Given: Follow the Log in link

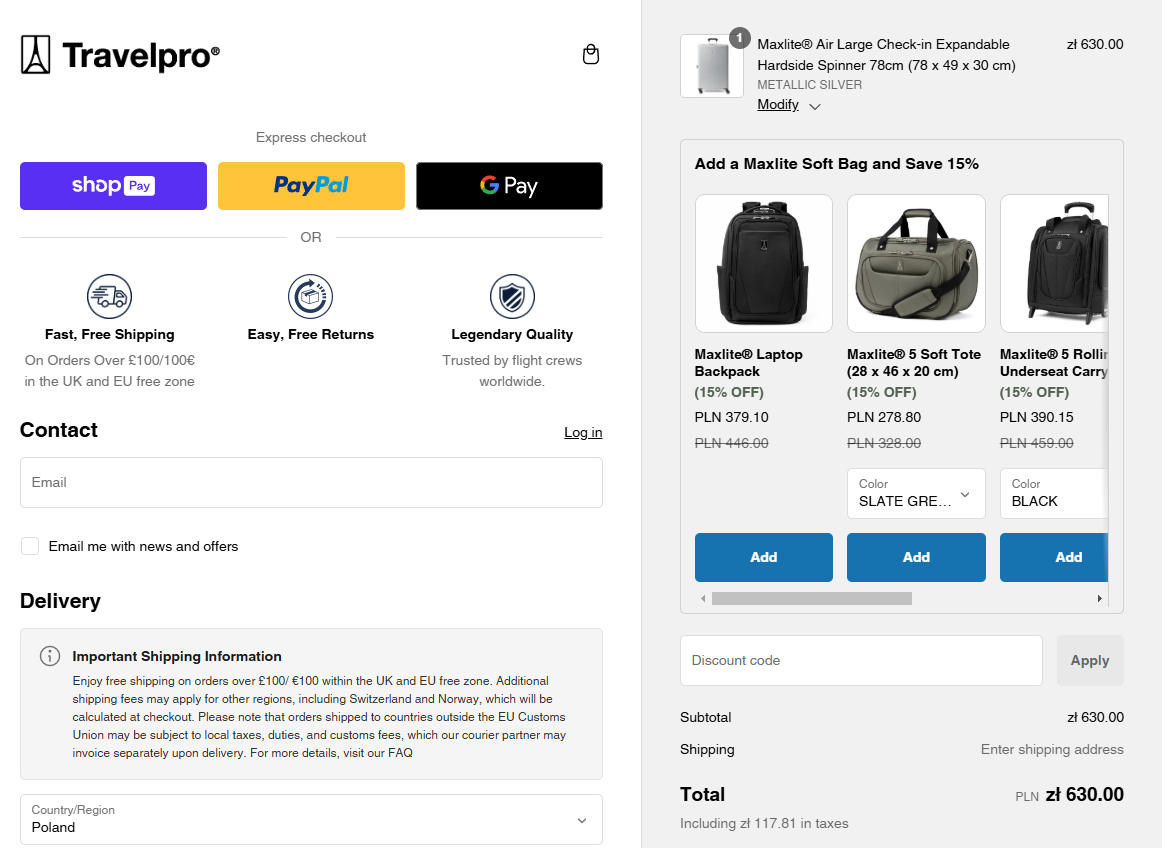Looking at the screenshot, I should tap(583, 433).
